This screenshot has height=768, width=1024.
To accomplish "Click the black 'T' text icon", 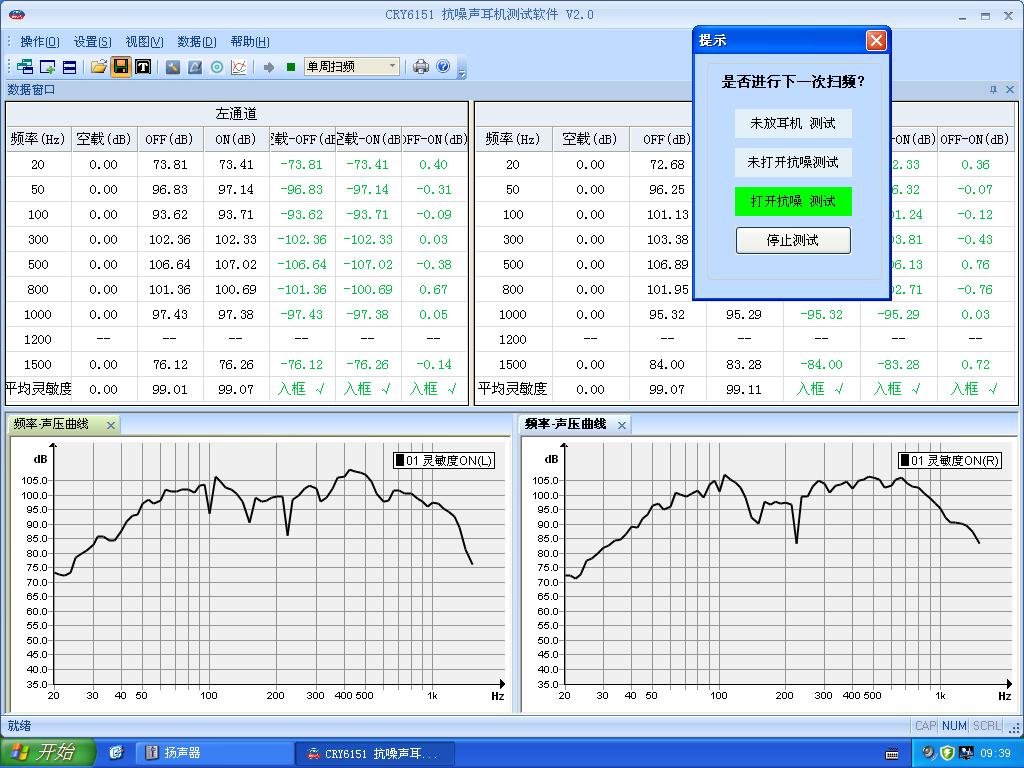I will click(x=143, y=67).
